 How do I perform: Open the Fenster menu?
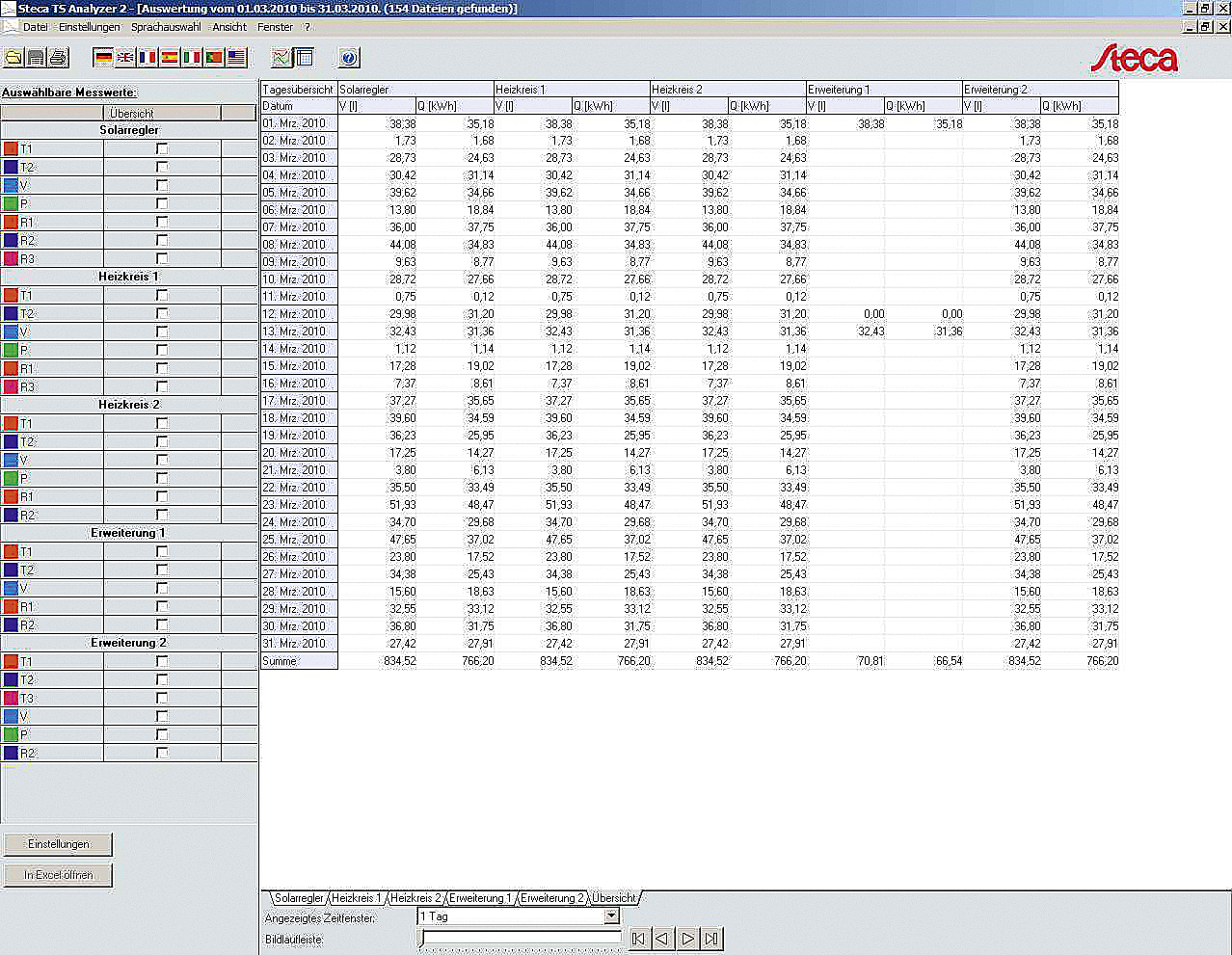(275, 27)
